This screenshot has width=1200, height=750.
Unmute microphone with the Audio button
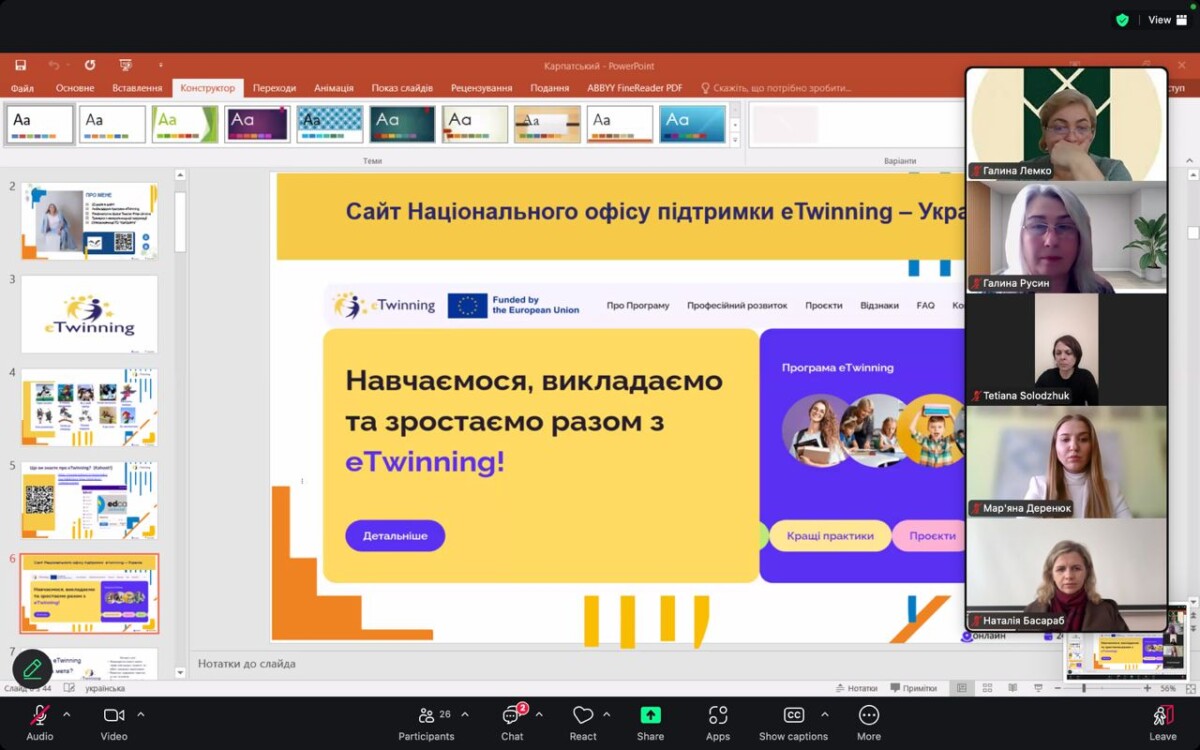pyautogui.click(x=40, y=716)
